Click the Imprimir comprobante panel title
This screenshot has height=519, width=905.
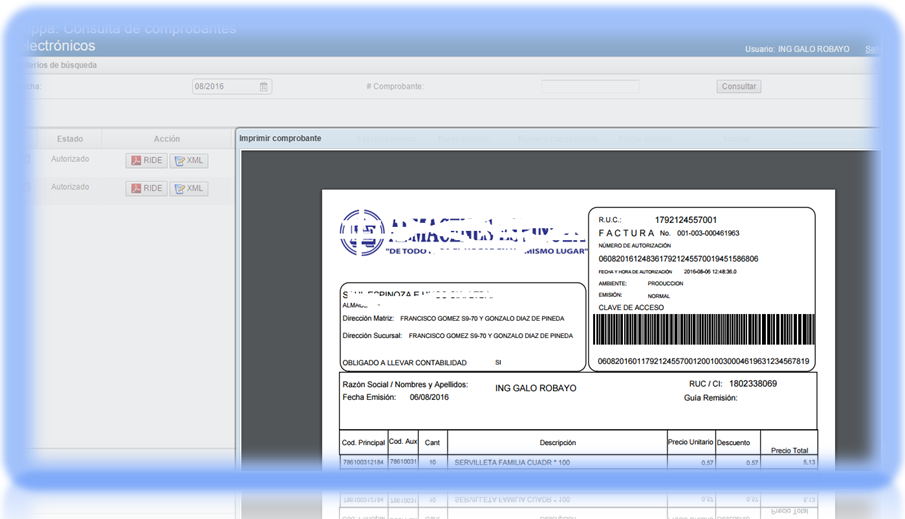click(280, 138)
